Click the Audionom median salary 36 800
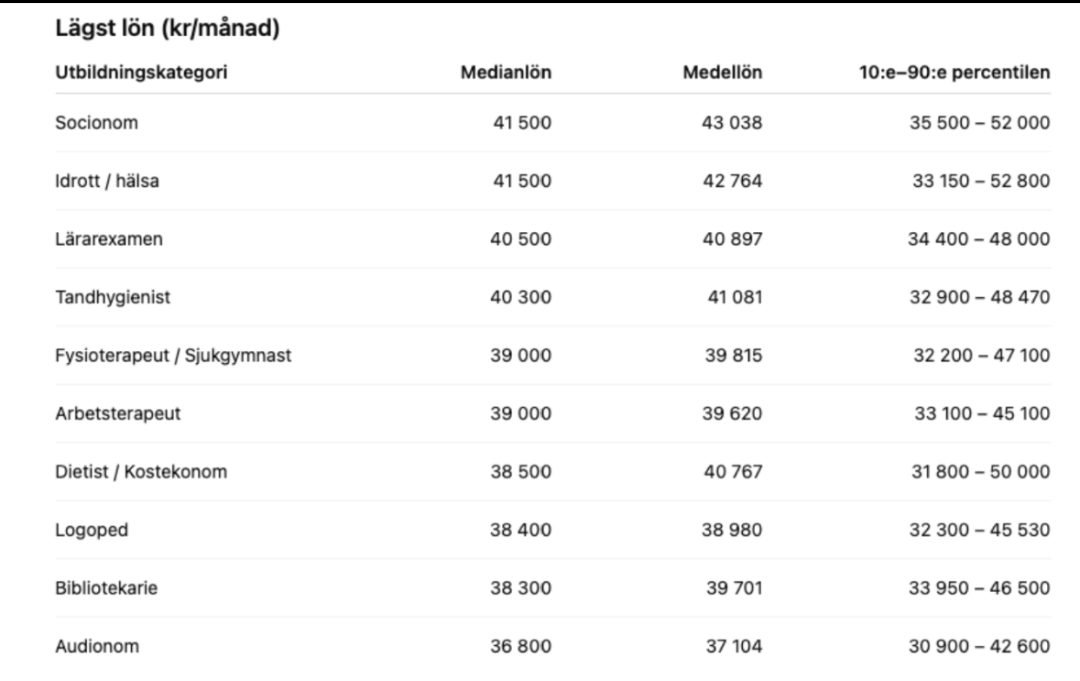The height and width of the screenshot is (681, 1080). pyautogui.click(x=521, y=646)
